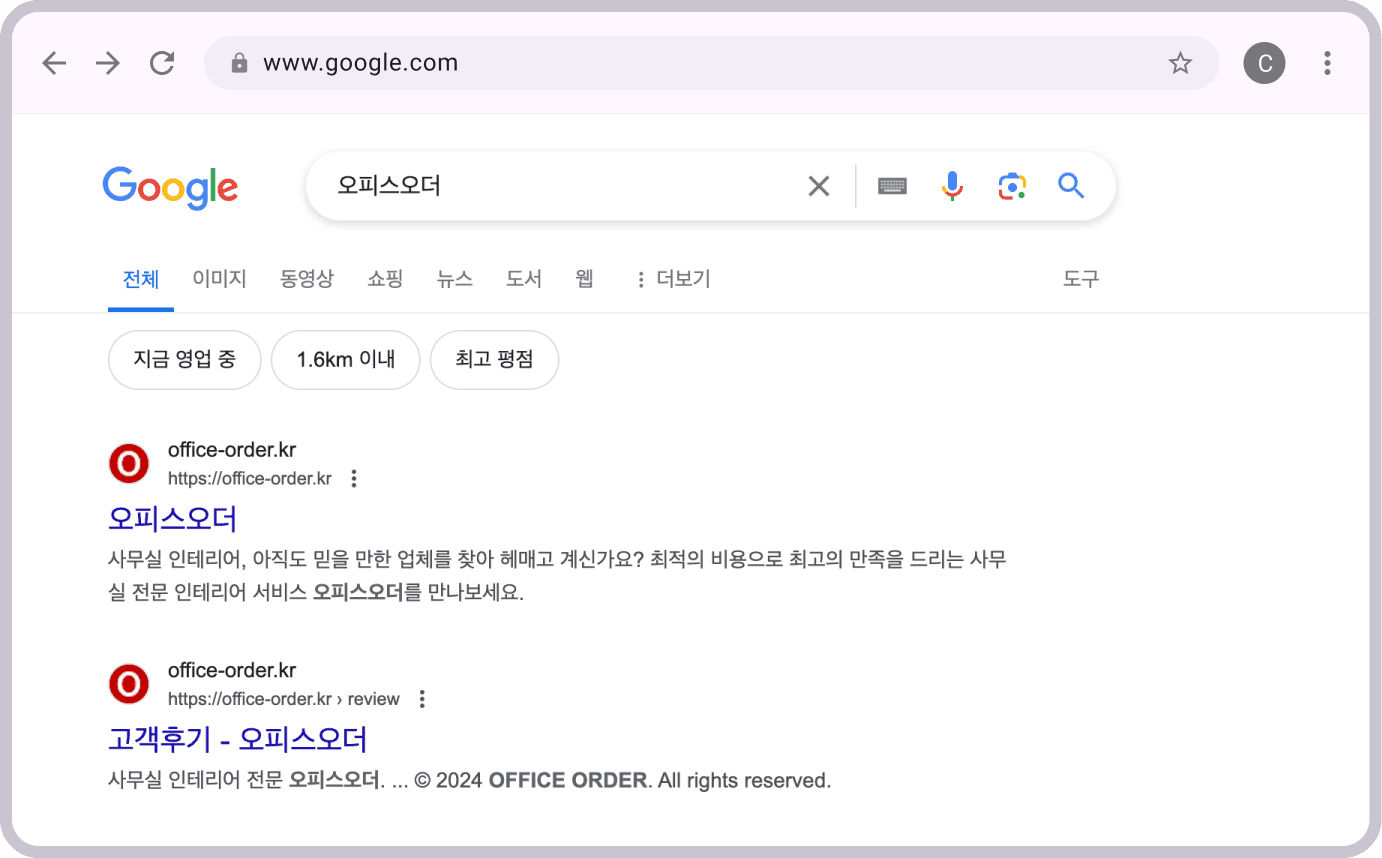Image resolution: width=1382 pixels, height=858 pixels.
Task: Switch to the 도서 tab
Action: click(x=524, y=279)
